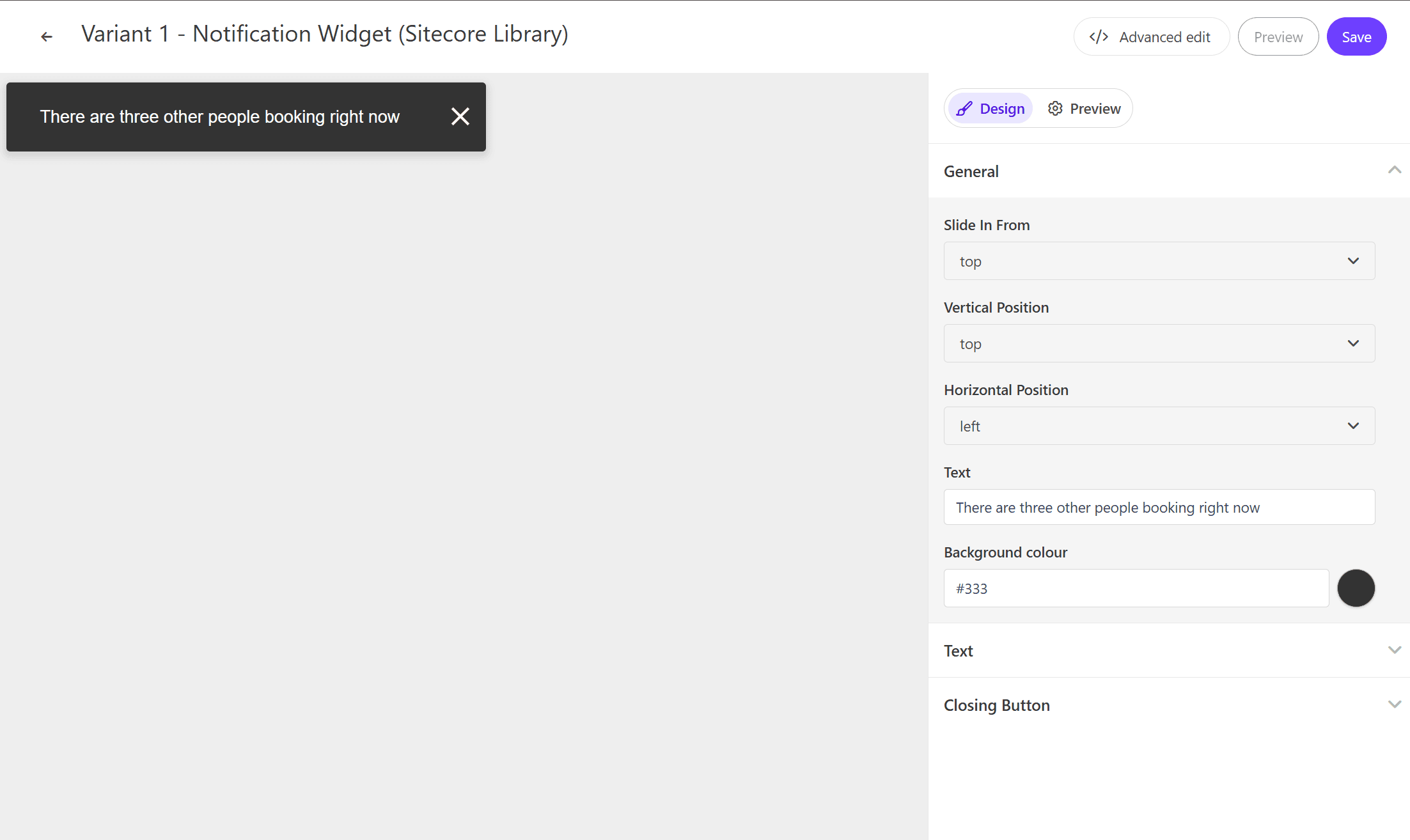1410x840 pixels.
Task: Open the Horizontal Position dropdown
Action: (x=1159, y=426)
